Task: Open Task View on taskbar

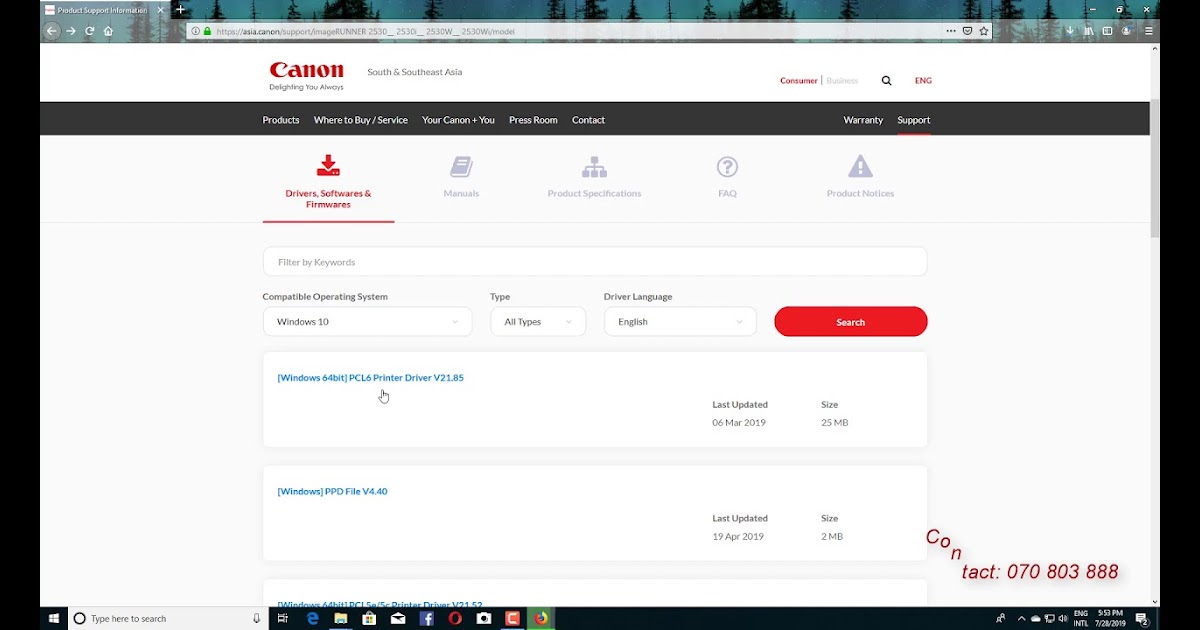Action: pos(283,619)
